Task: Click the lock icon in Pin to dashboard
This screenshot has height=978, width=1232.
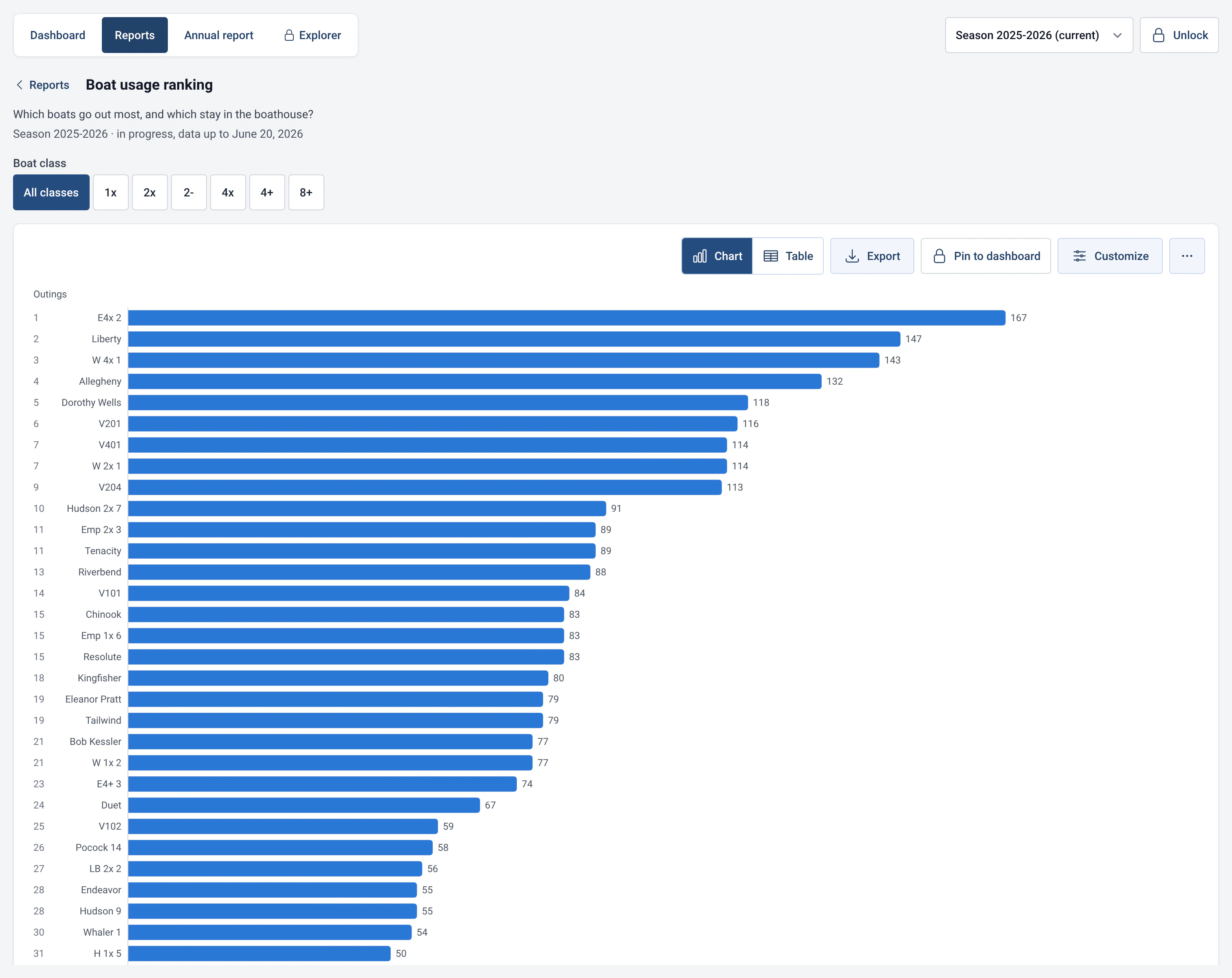Action: coord(939,256)
